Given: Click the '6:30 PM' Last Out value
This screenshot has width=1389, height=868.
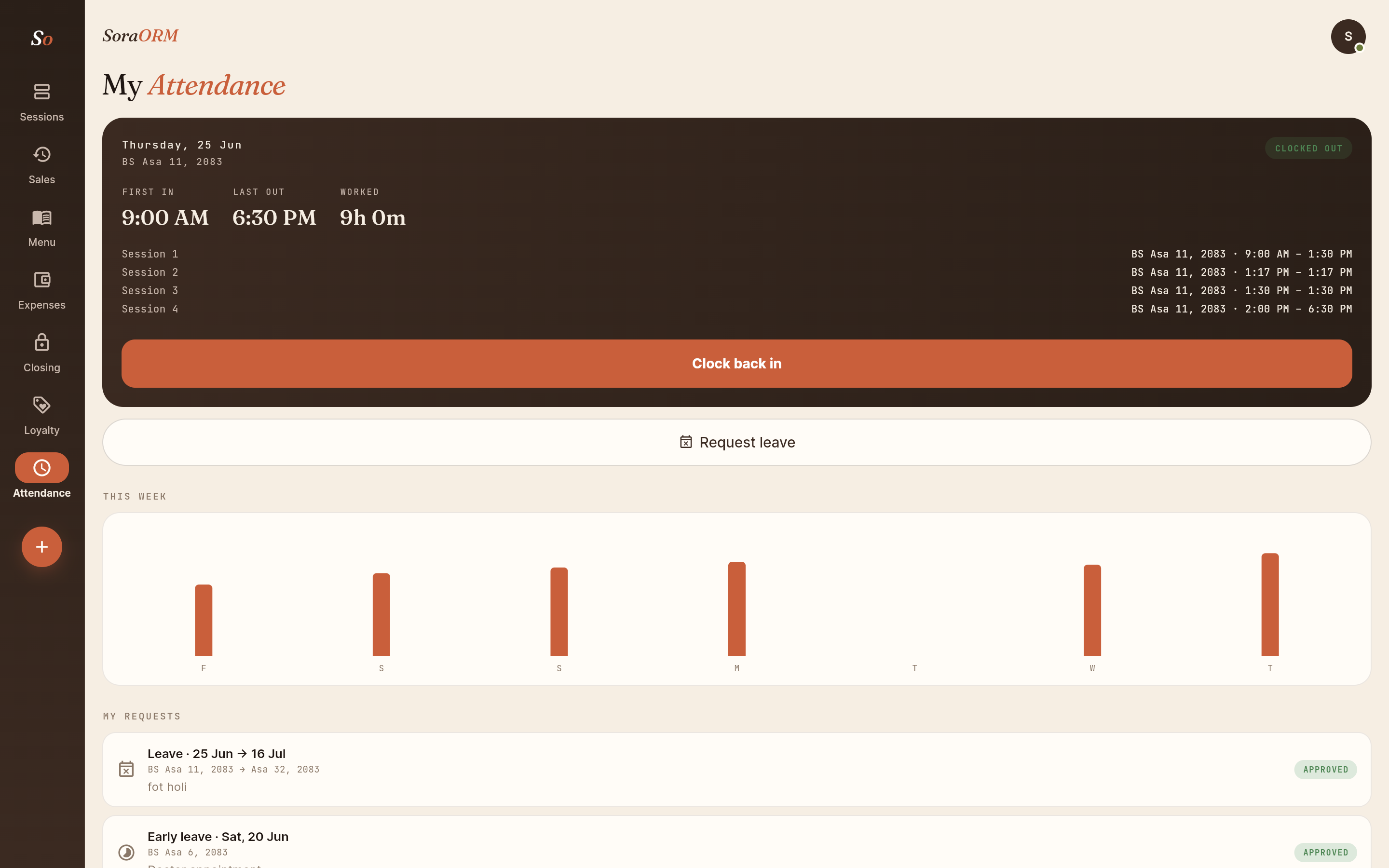Looking at the screenshot, I should click(274, 217).
